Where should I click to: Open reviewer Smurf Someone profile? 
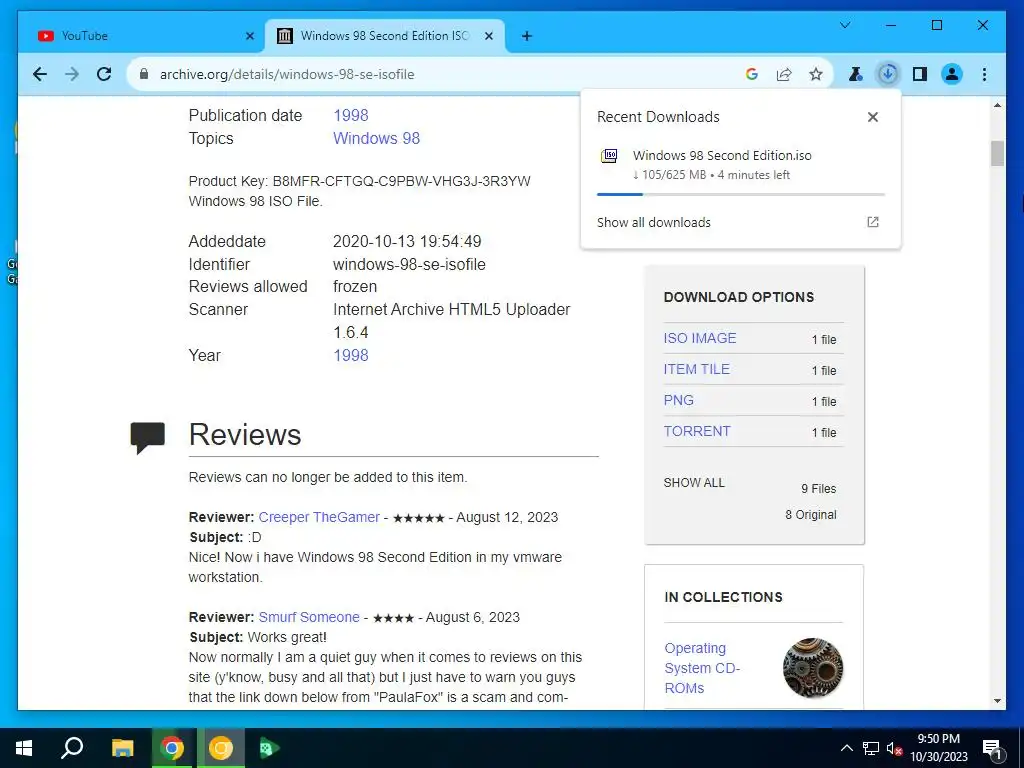[309, 617]
